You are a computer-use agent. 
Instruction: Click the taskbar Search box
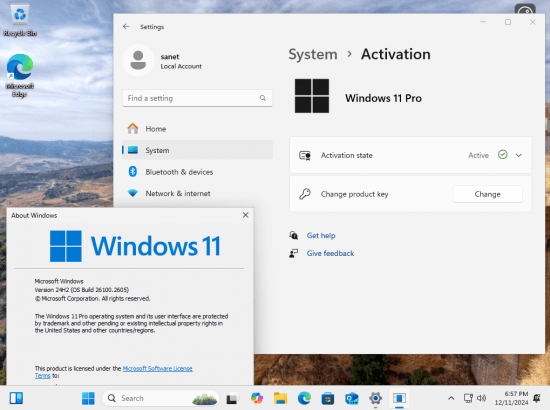click(x=161, y=398)
